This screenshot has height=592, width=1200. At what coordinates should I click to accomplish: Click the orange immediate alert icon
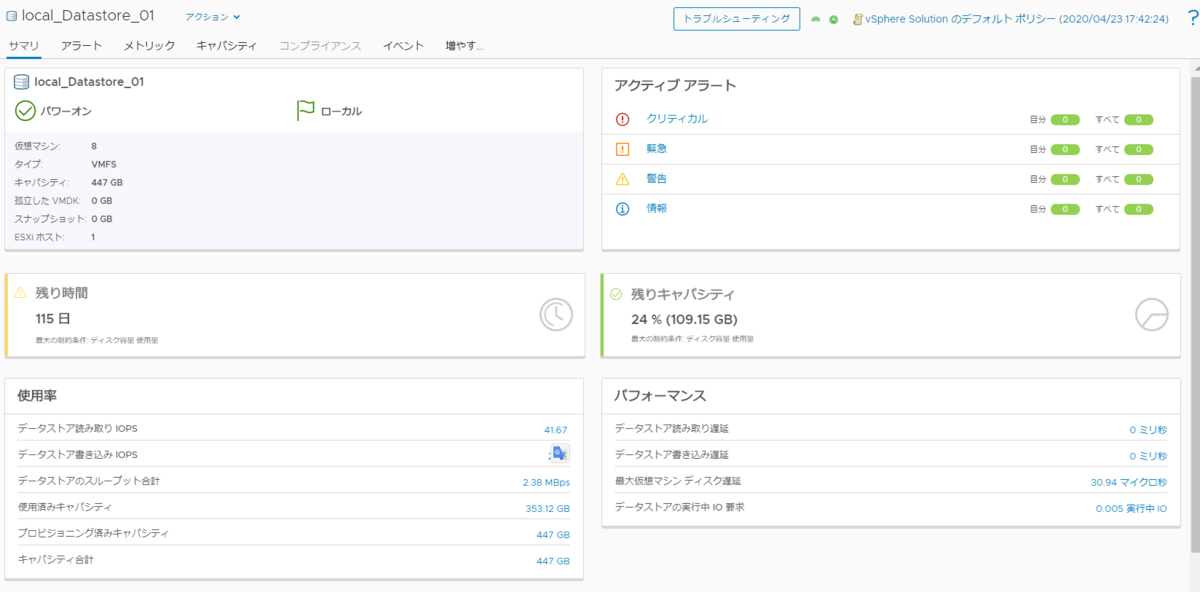pyautogui.click(x=622, y=149)
